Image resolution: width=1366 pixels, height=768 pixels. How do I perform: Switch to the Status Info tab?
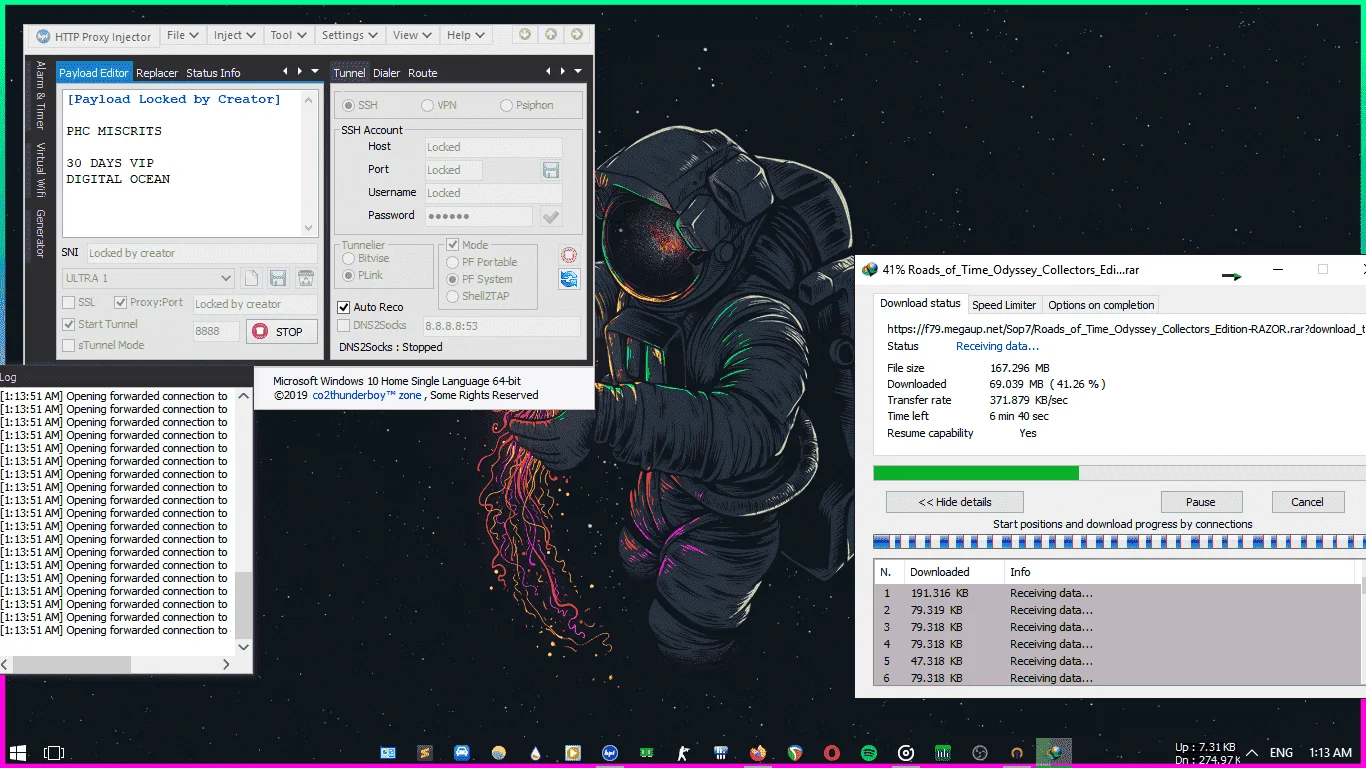point(213,73)
